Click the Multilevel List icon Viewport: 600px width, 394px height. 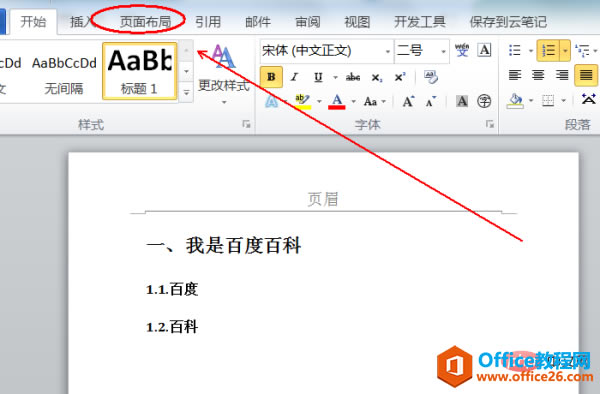click(x=582, y=50)
